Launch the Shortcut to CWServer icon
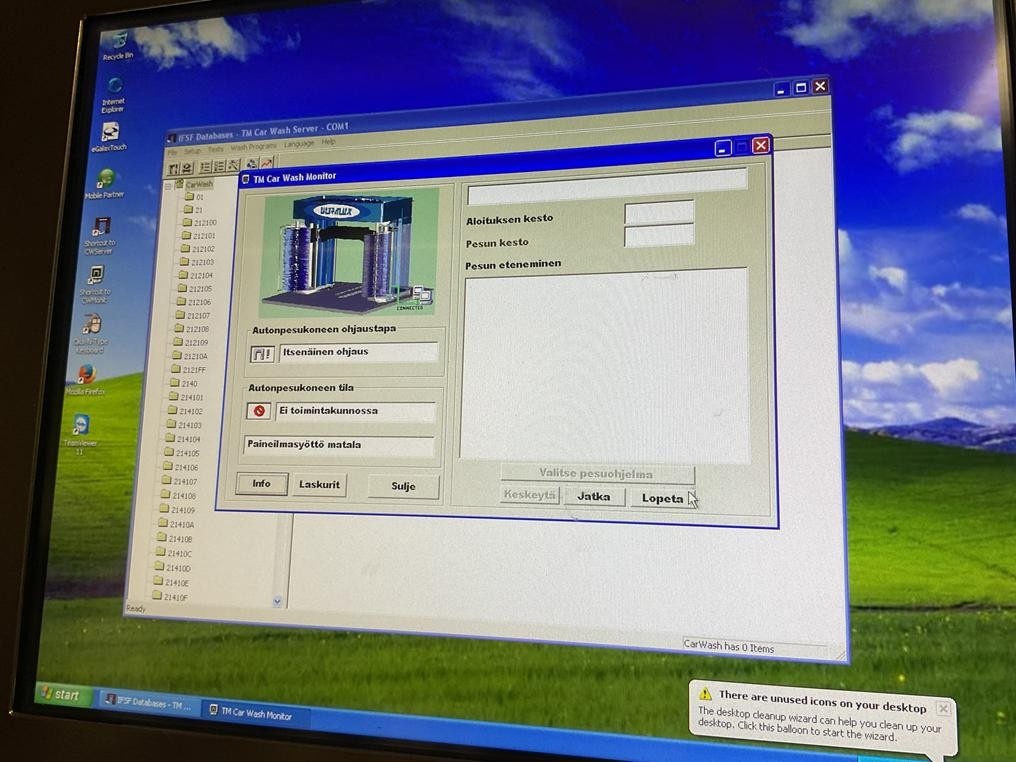 click(x=100, y=229)
